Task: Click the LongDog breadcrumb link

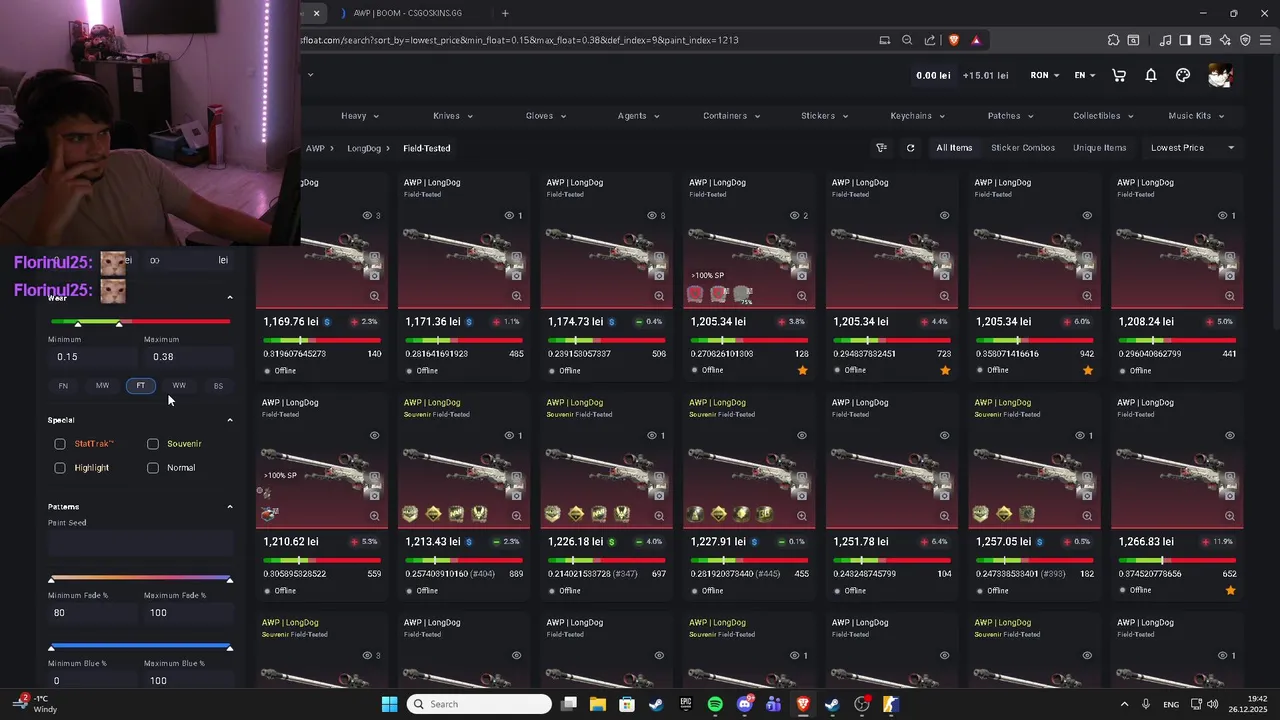Action: pyautogui.click(x=364, y=148)
